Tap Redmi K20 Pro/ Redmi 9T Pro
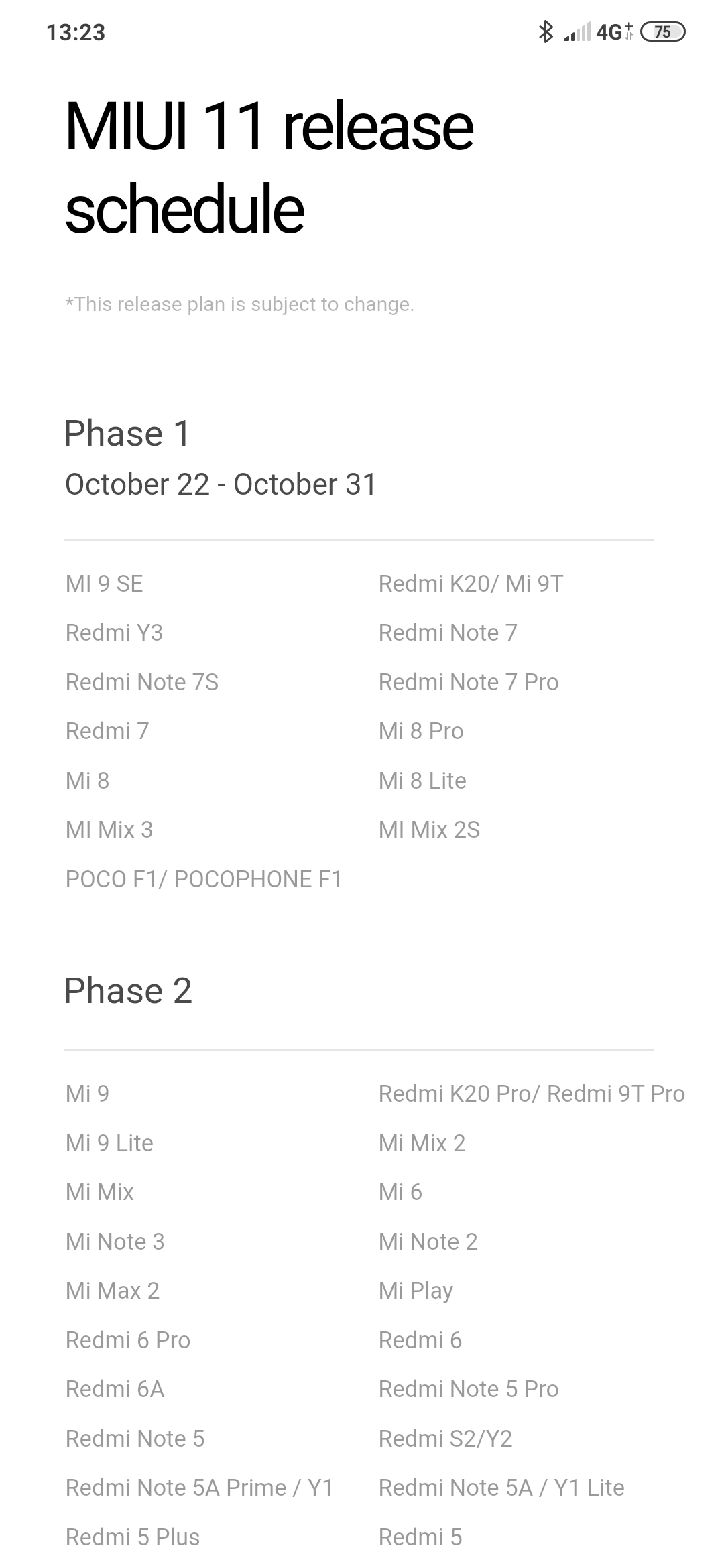Screen dimensions: 724x1568 click(532, 1094)
